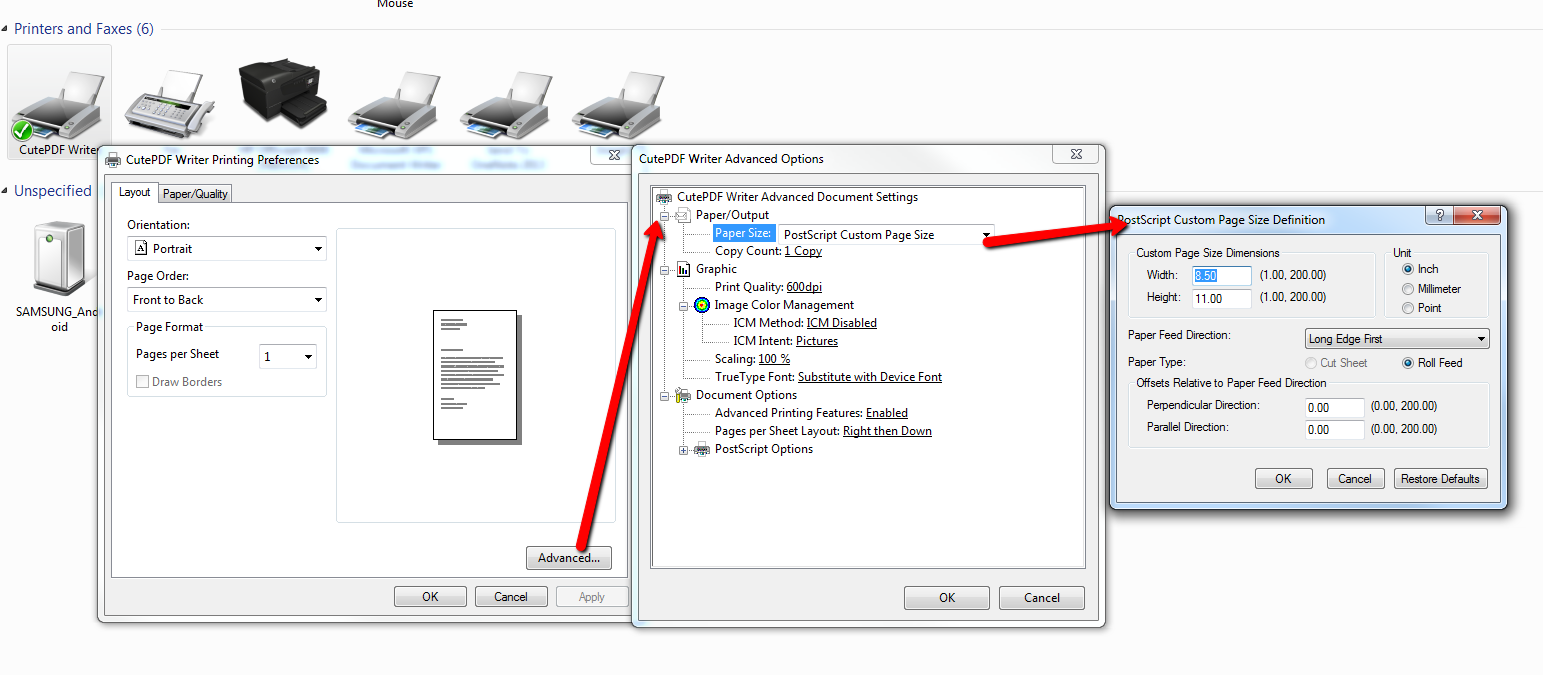Select the Roll Feed paper type
This screenshot has width=1543, height=675.
coord(1408,363)
